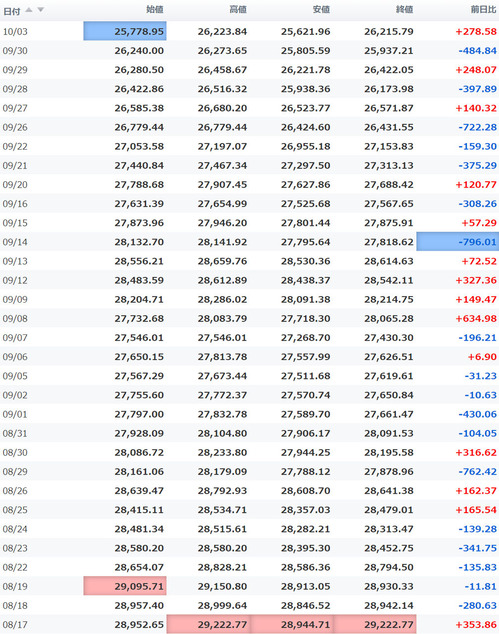Screen dimensions: 499x634
Task: Select close price 27,619.61
Action: pos(389,376)
